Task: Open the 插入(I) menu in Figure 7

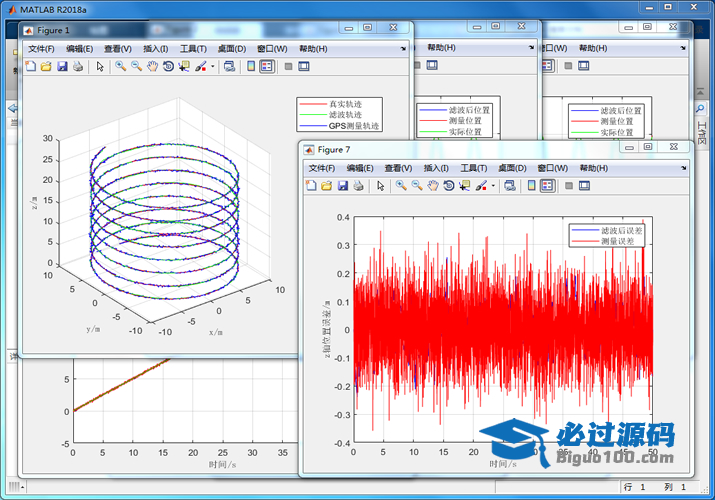Action: 437,168
